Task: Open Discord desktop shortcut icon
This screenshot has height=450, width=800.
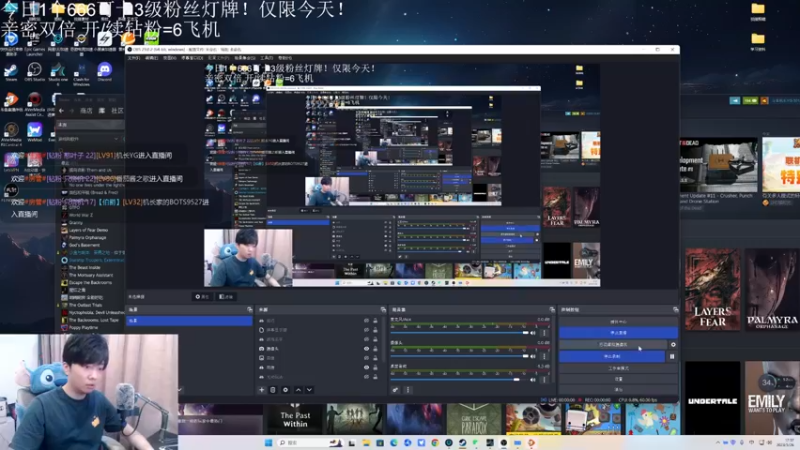Action: (104, 72)
